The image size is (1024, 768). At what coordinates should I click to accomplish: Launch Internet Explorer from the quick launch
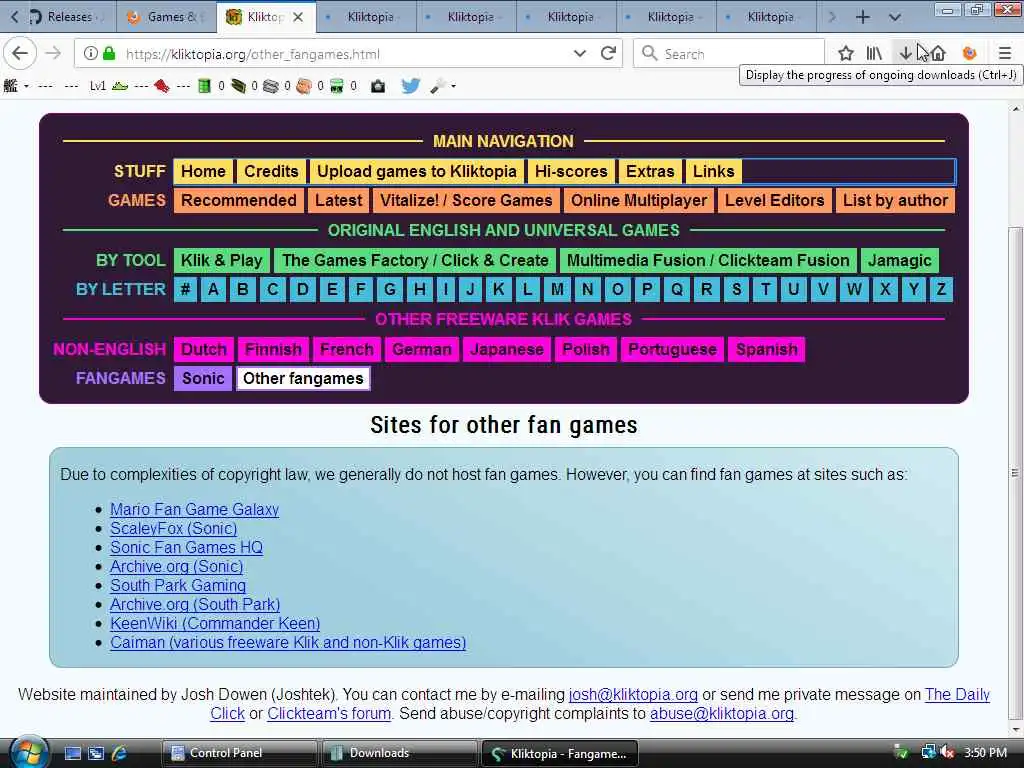(120, 753)
